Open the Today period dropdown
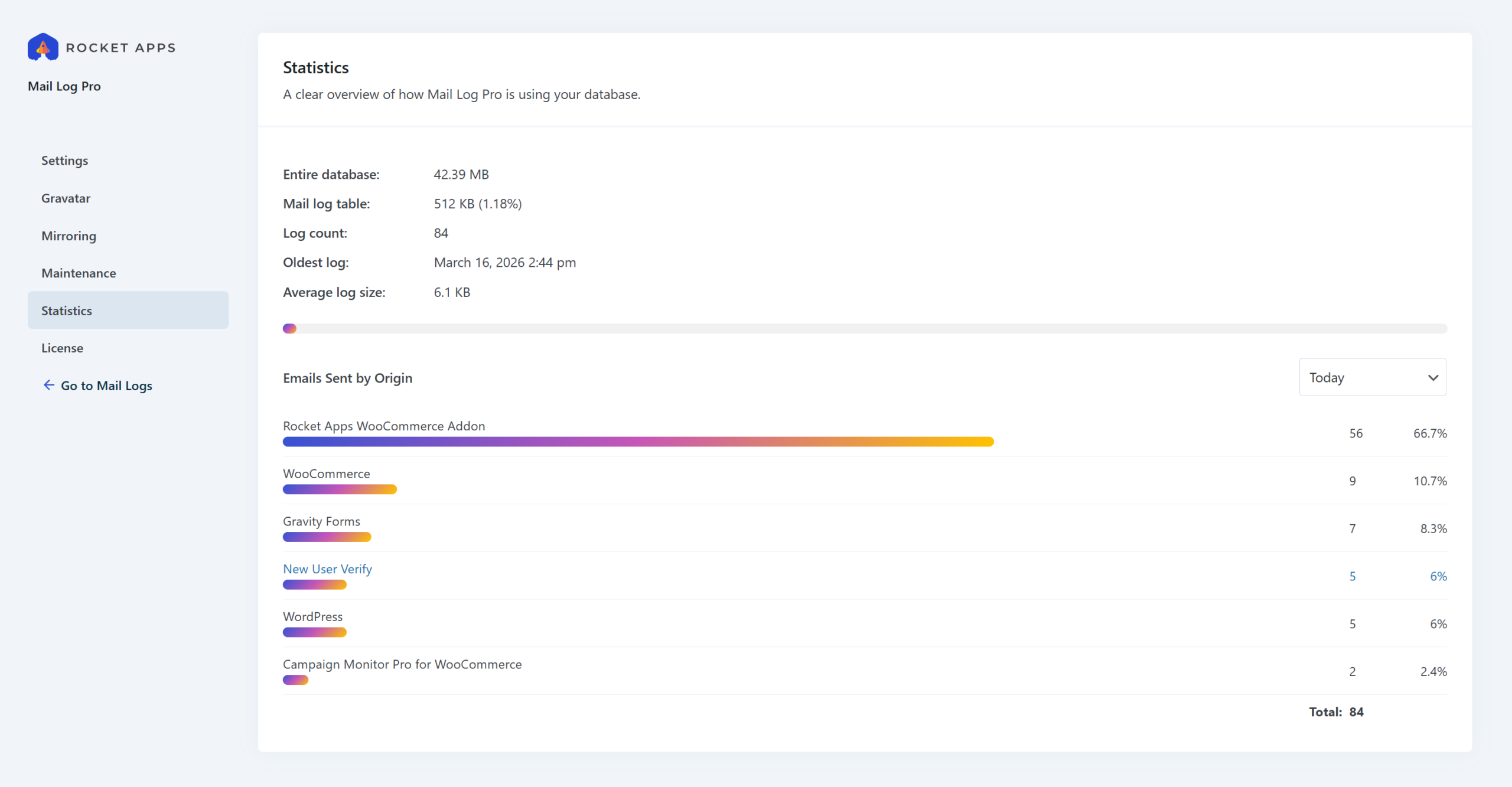Viewport: 1512px width, 787px height. [1372, 377]
